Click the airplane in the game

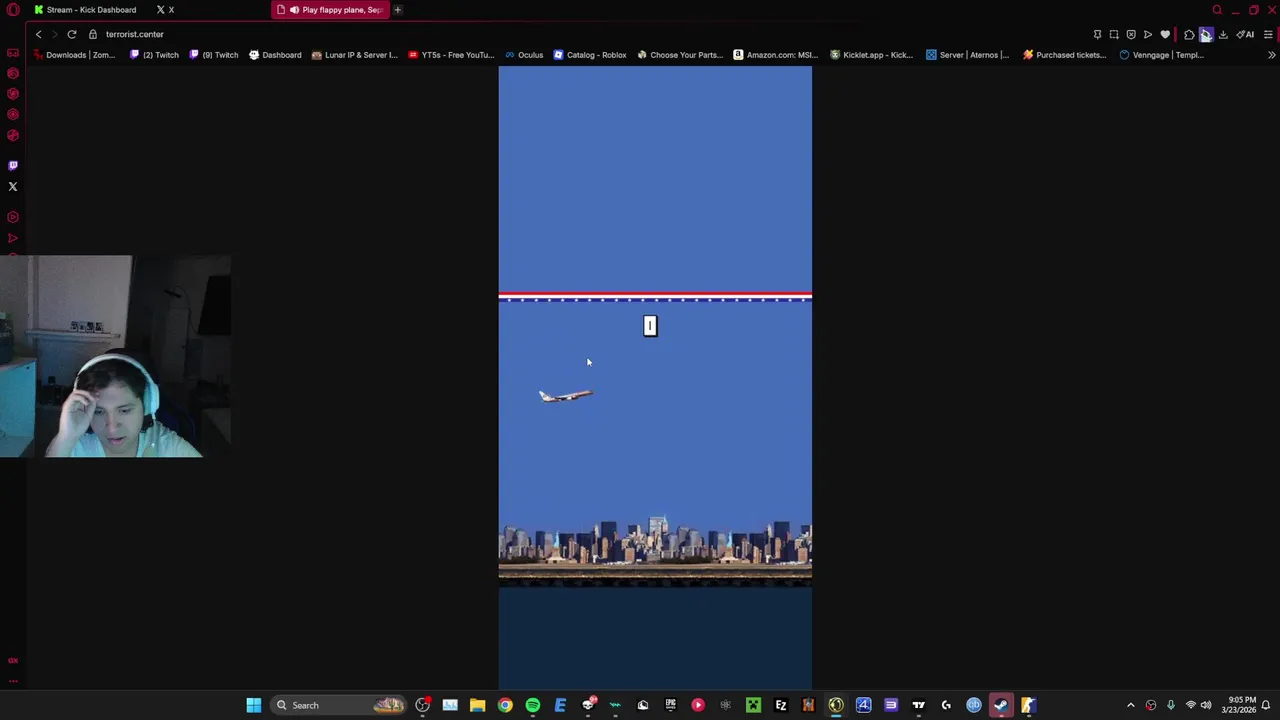pyautogui.click(x=565, y=396)
